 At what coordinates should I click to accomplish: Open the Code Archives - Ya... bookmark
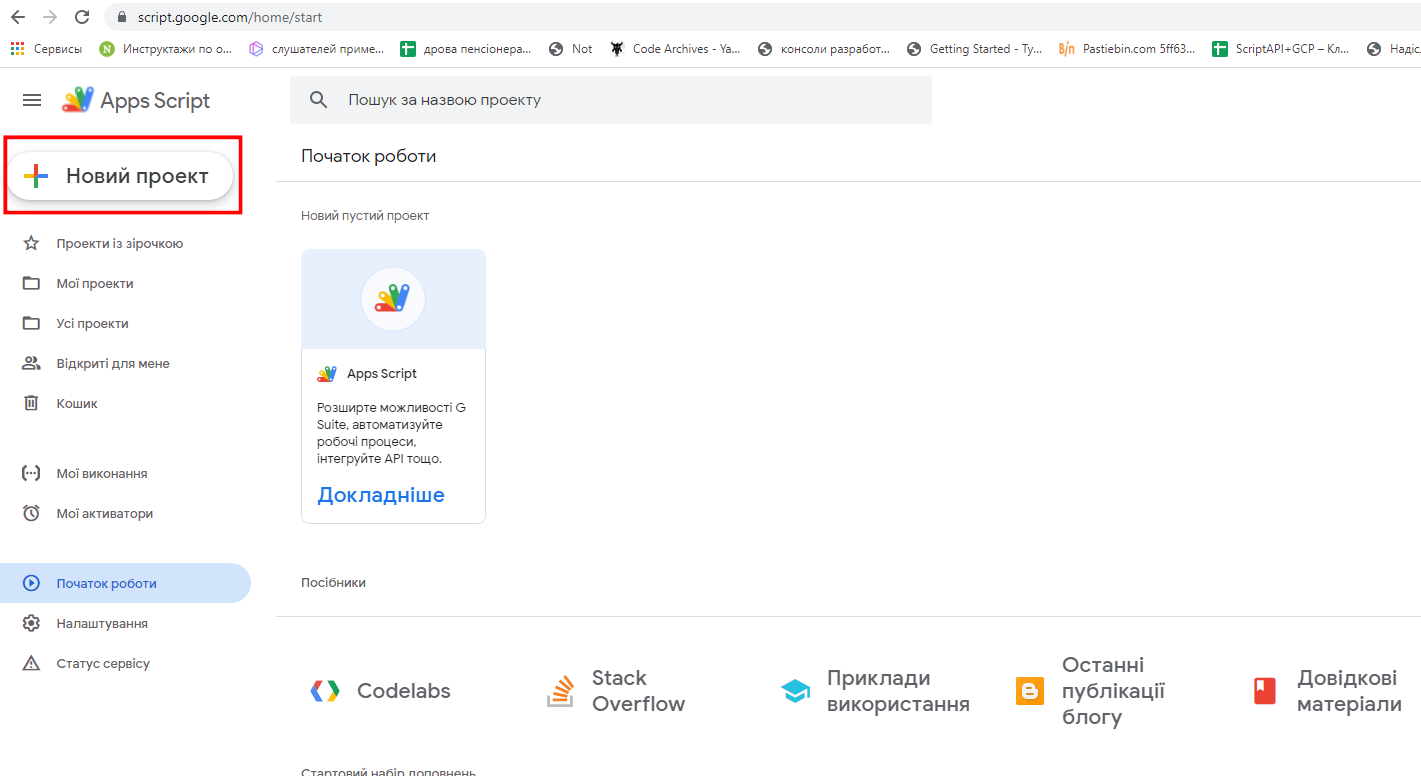coord(676,49)
